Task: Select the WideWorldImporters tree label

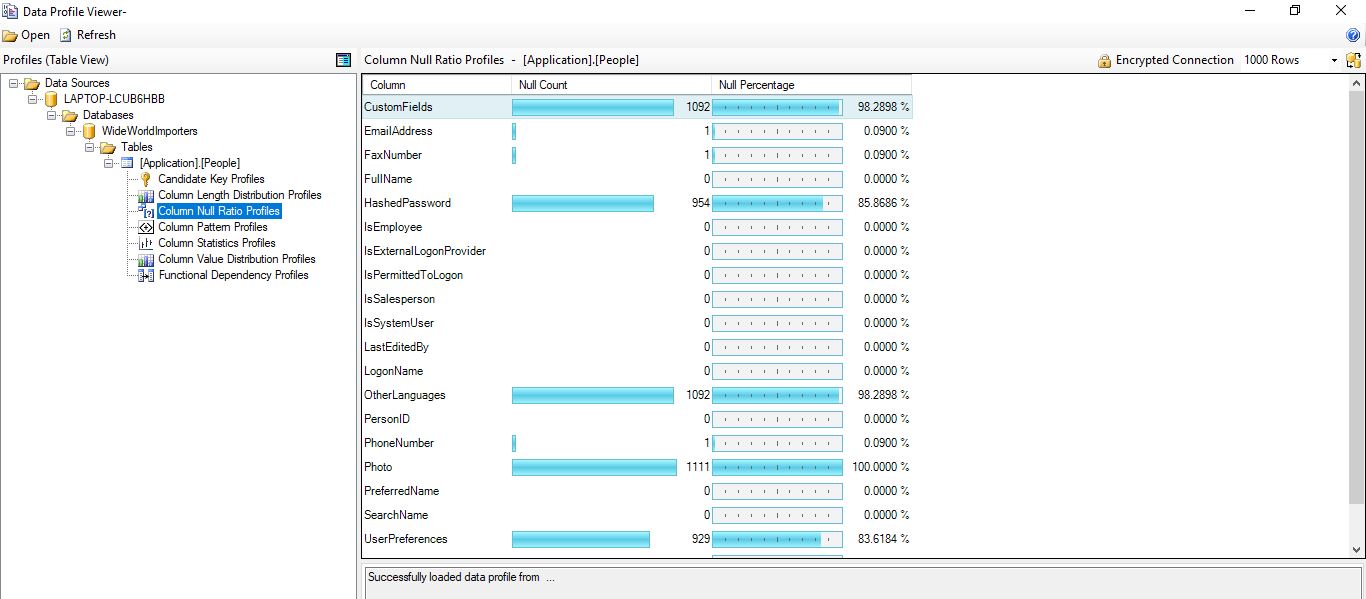Action: click(x=150, y=132)
